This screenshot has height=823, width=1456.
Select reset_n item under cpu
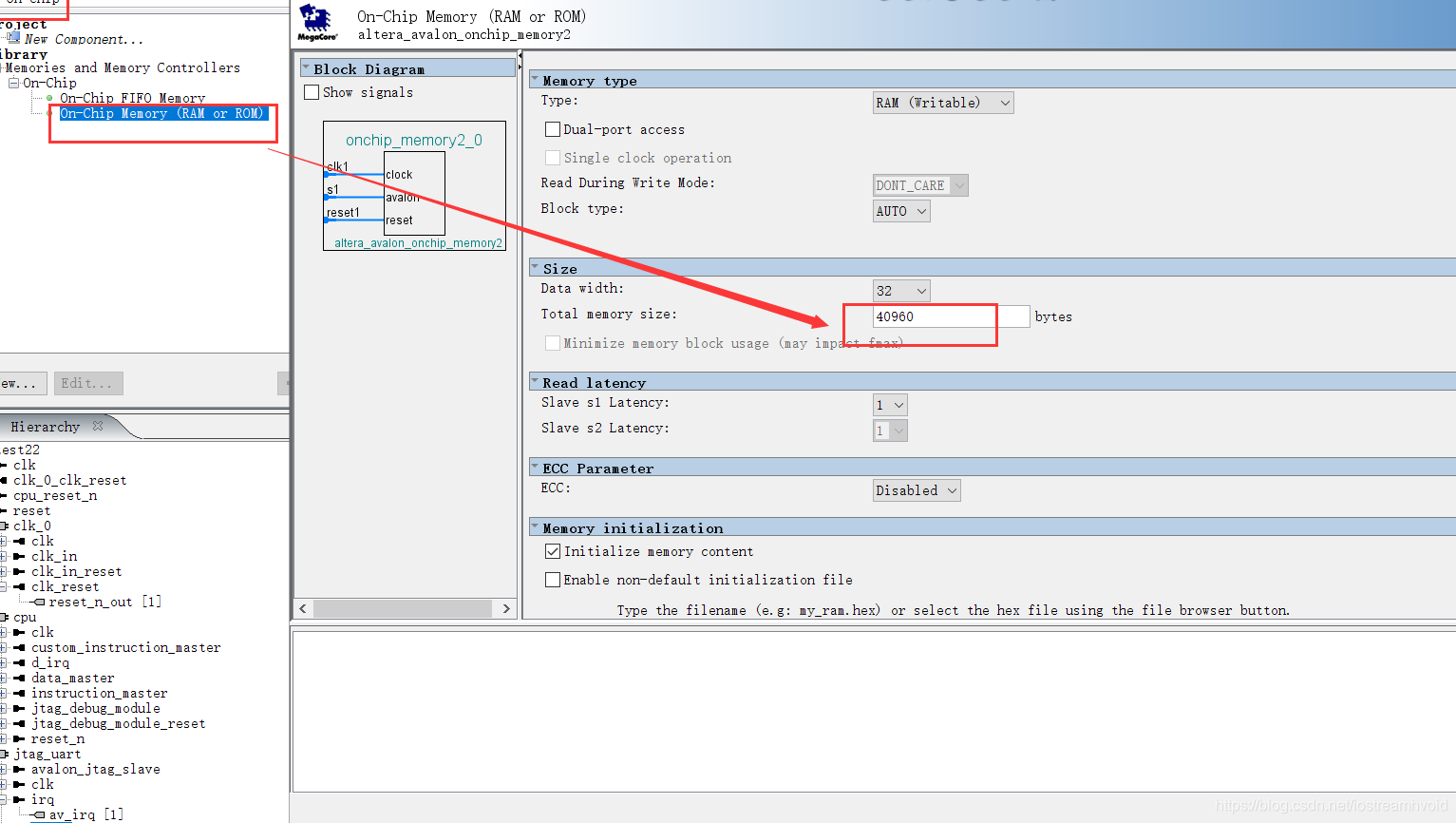[58, 738]
